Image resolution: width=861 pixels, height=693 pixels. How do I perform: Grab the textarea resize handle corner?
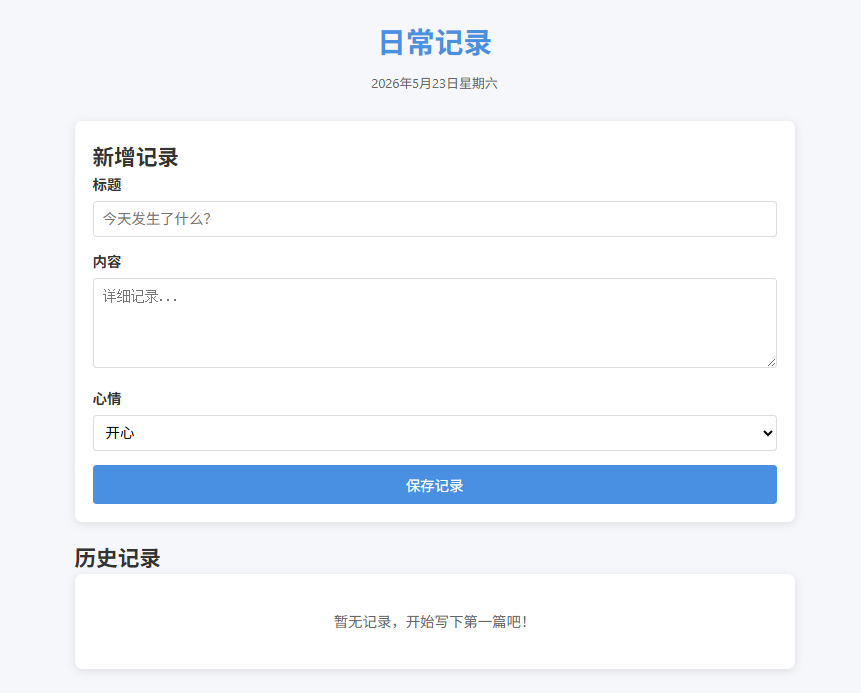pos(771,362)
